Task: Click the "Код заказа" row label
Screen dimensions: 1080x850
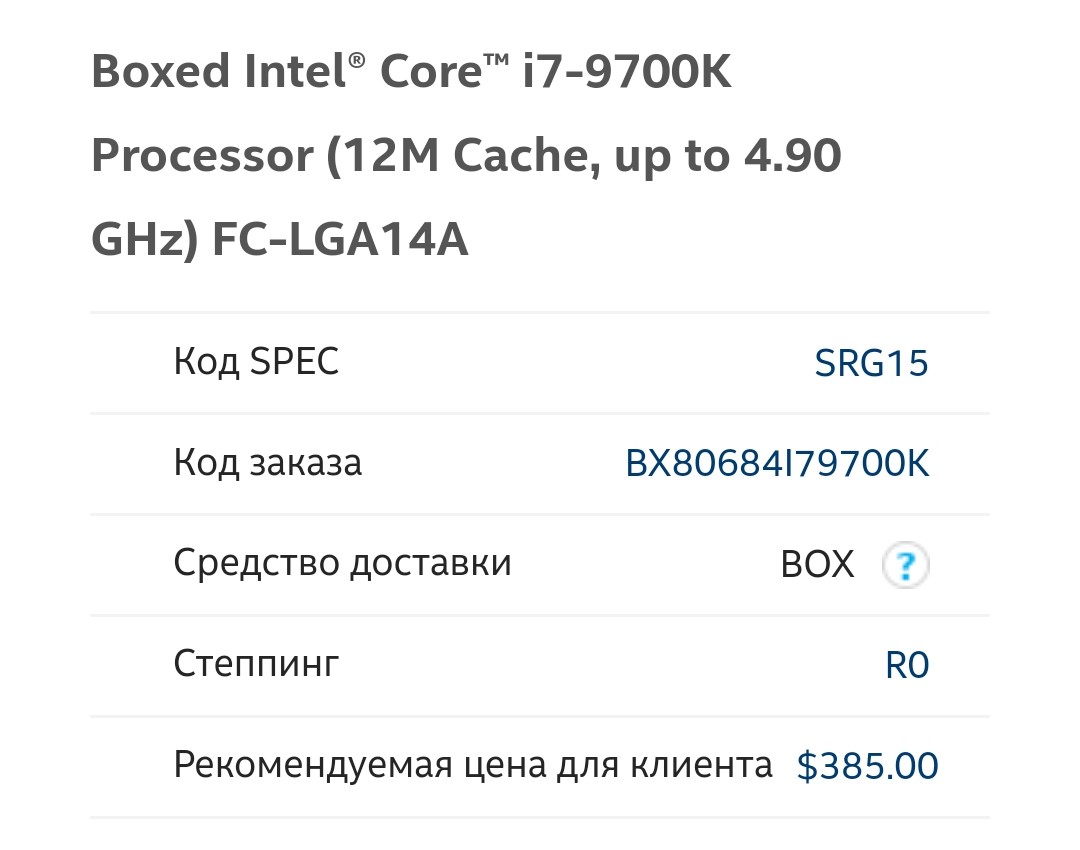Action: click(x=268, y=463)
